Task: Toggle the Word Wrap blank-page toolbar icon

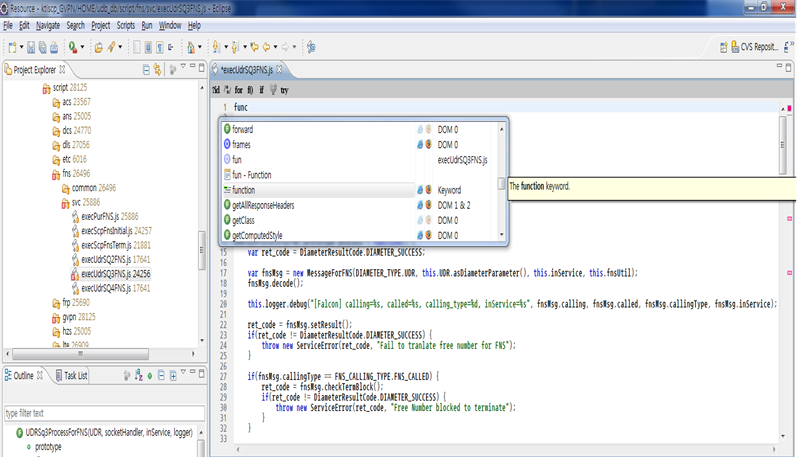Action: pyautogui.click(x=137, y=47)
